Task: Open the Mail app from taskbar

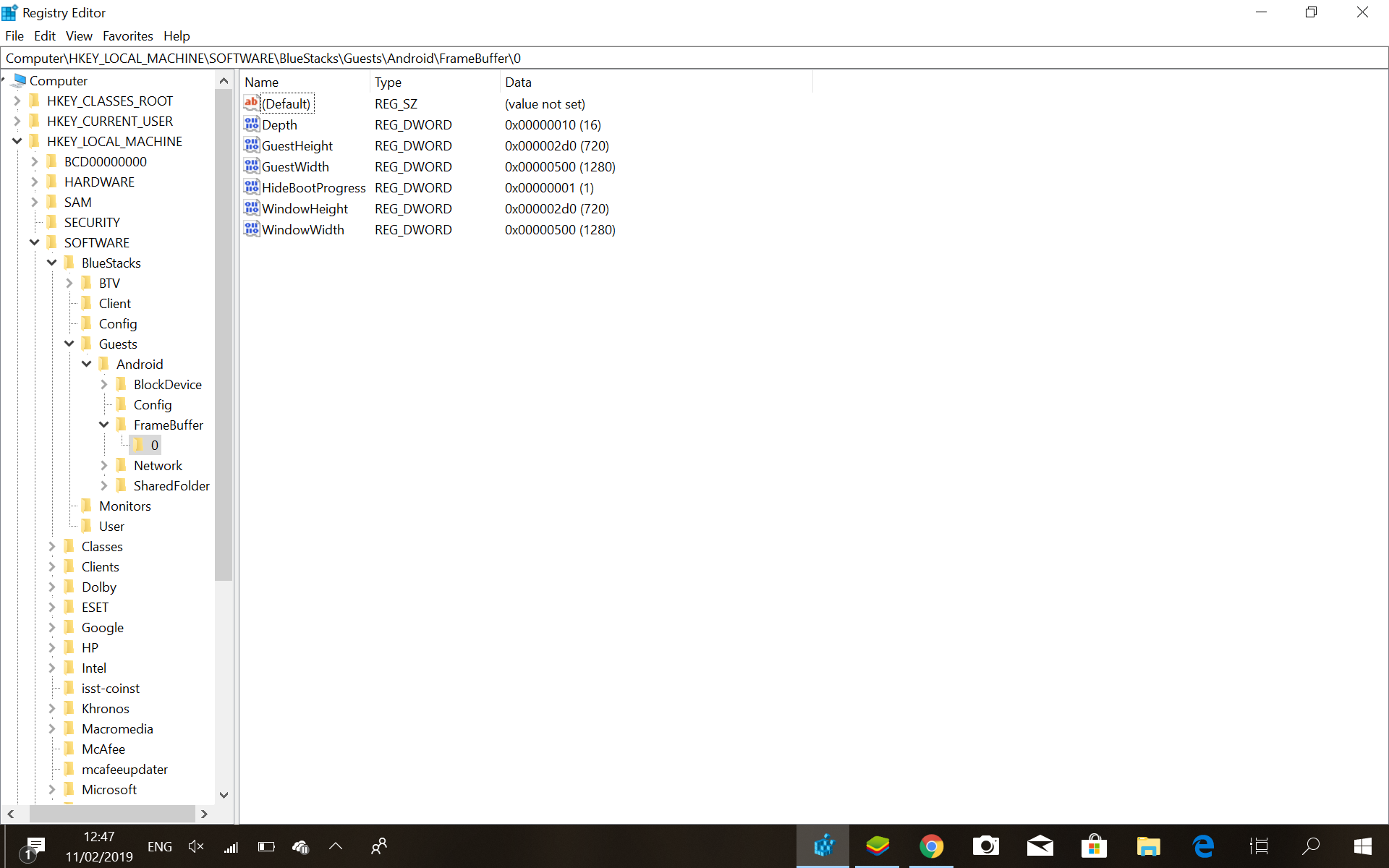Action: coord(1040,846)
